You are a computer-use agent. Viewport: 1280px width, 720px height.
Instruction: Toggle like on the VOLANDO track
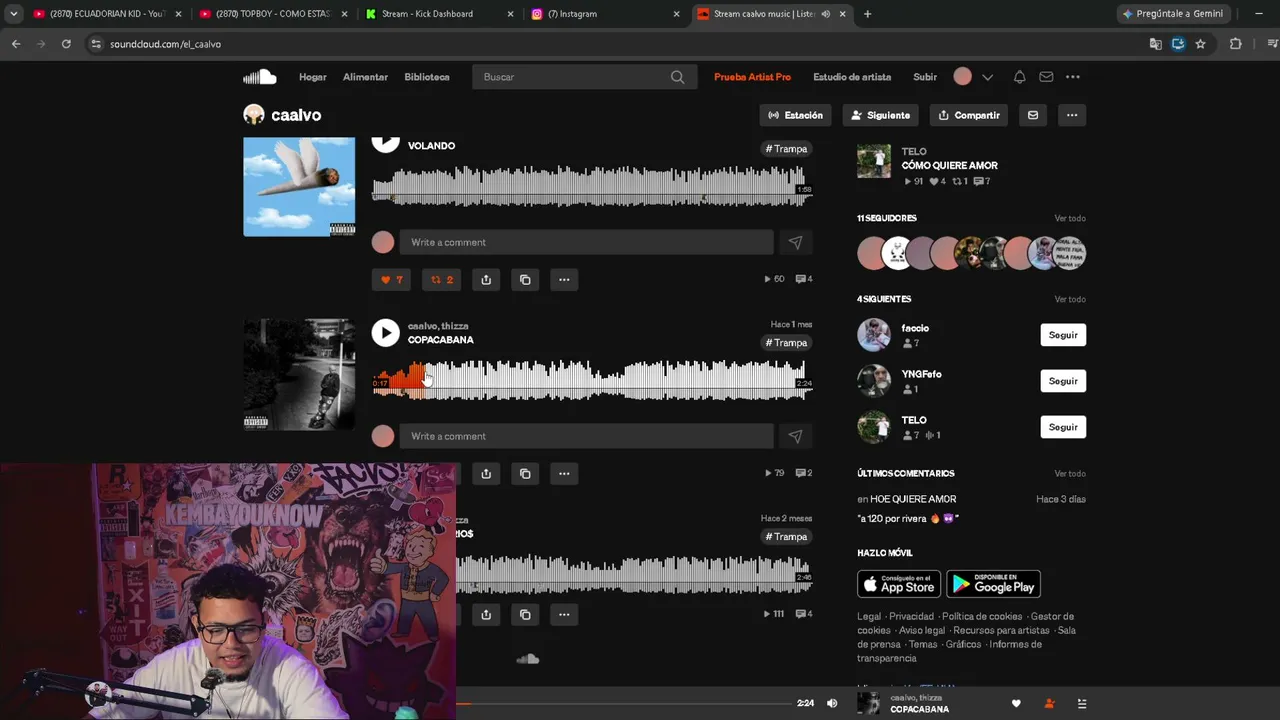point(390,280)
